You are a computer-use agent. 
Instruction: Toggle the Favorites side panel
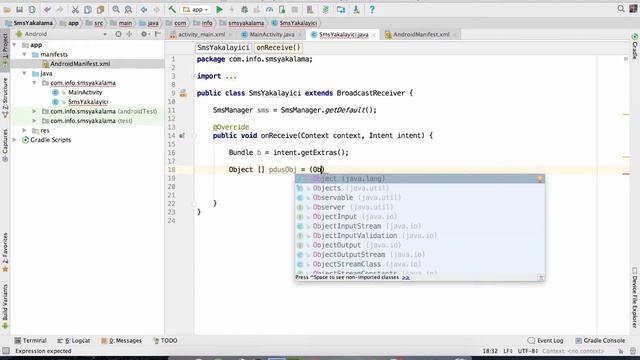pos(5,252)
